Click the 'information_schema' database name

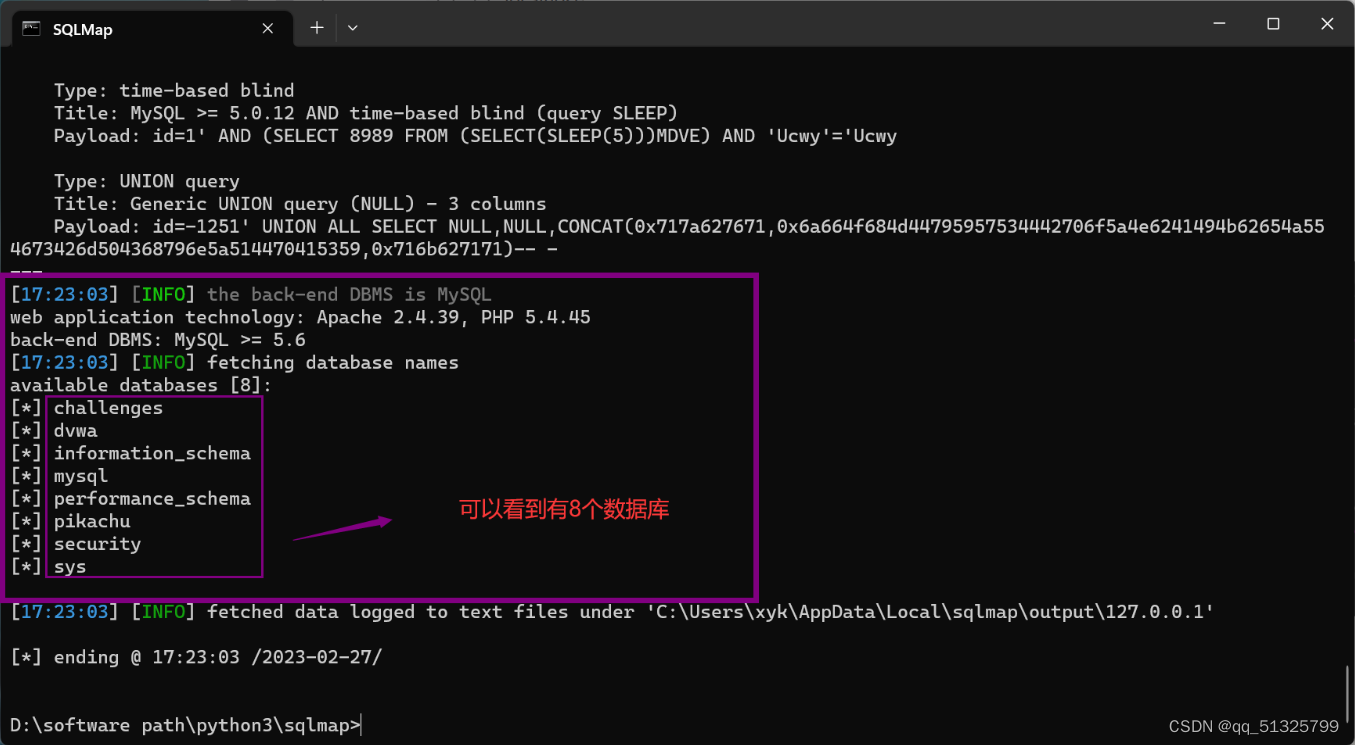click(152, 453)
